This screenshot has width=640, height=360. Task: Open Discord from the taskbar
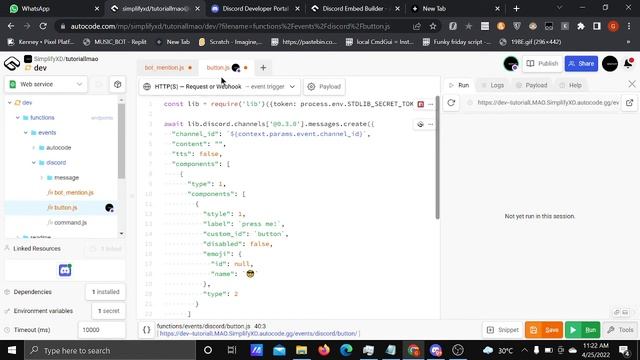pos(436,350)
